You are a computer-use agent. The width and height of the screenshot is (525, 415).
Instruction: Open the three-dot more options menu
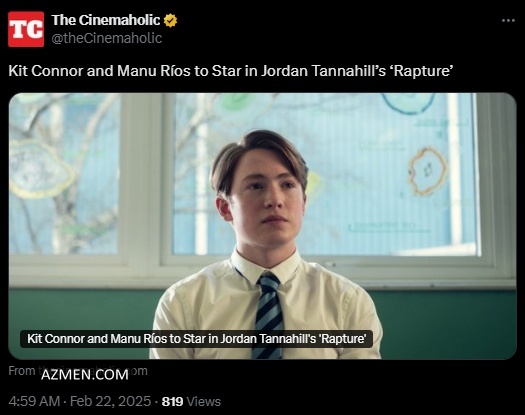tap(508, 21)
